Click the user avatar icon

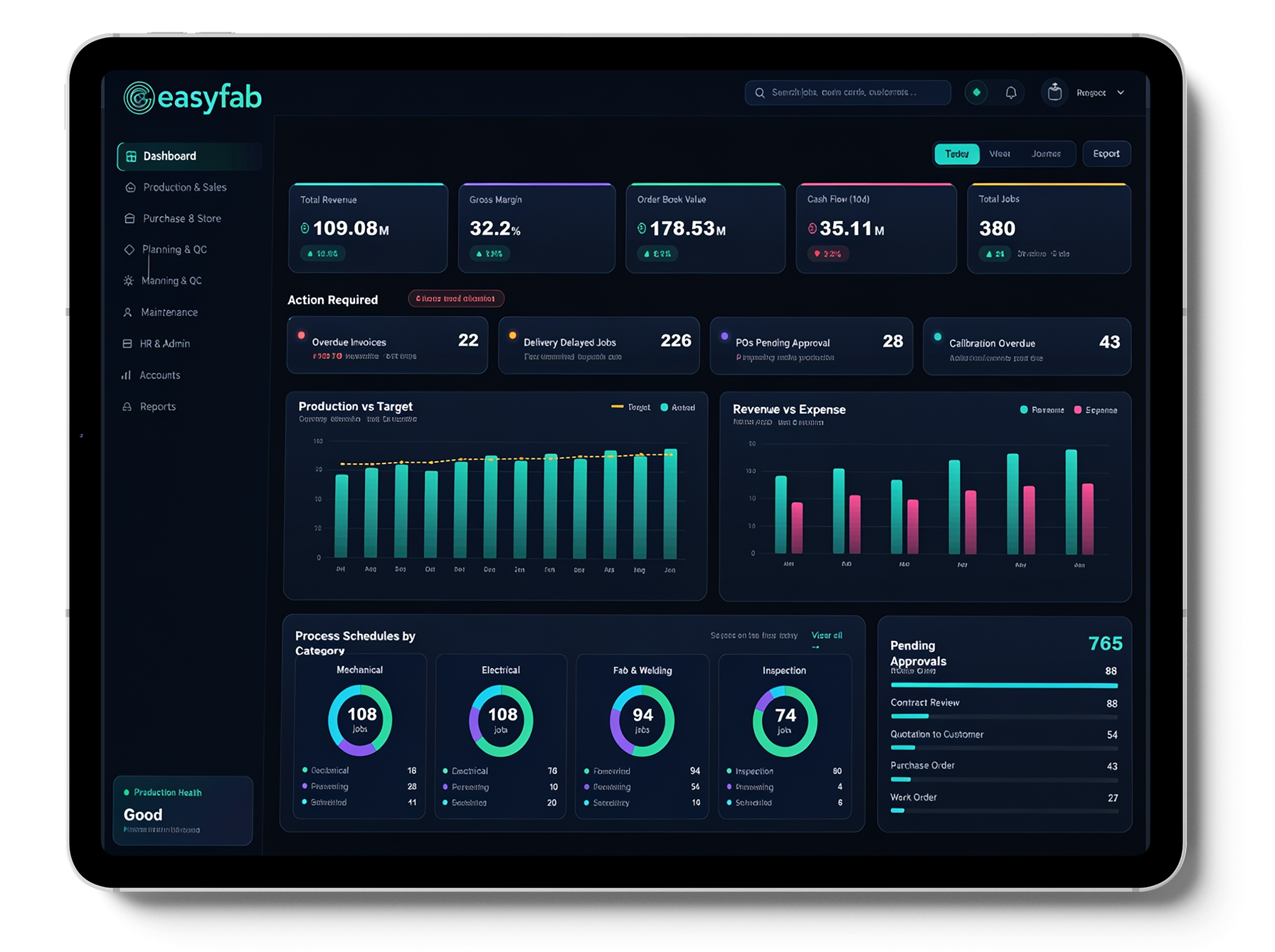[x=1054, y=92]
